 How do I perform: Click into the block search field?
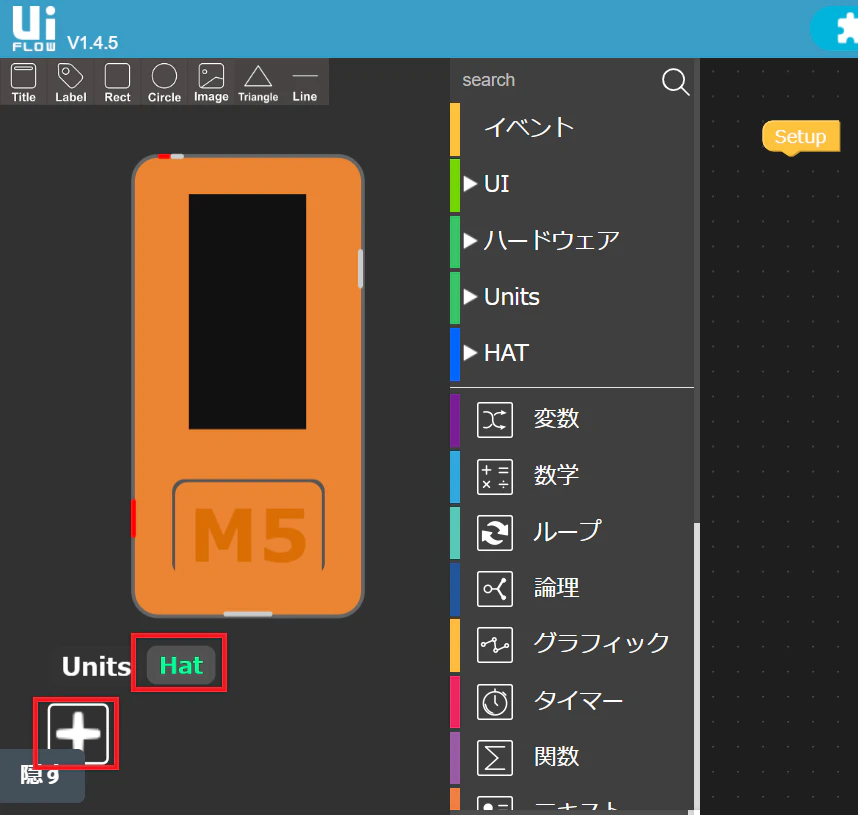[555, 80]
